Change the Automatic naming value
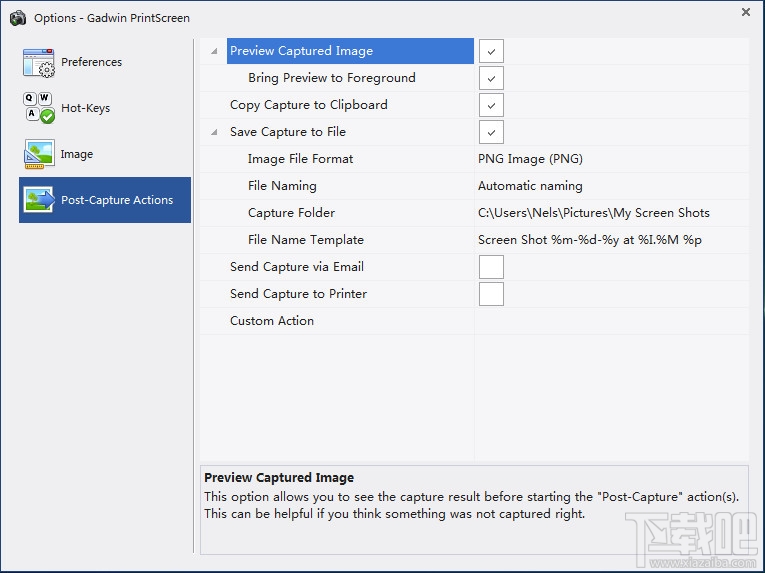The width and height of the screenshot is (765, 573). pos(610,186)
